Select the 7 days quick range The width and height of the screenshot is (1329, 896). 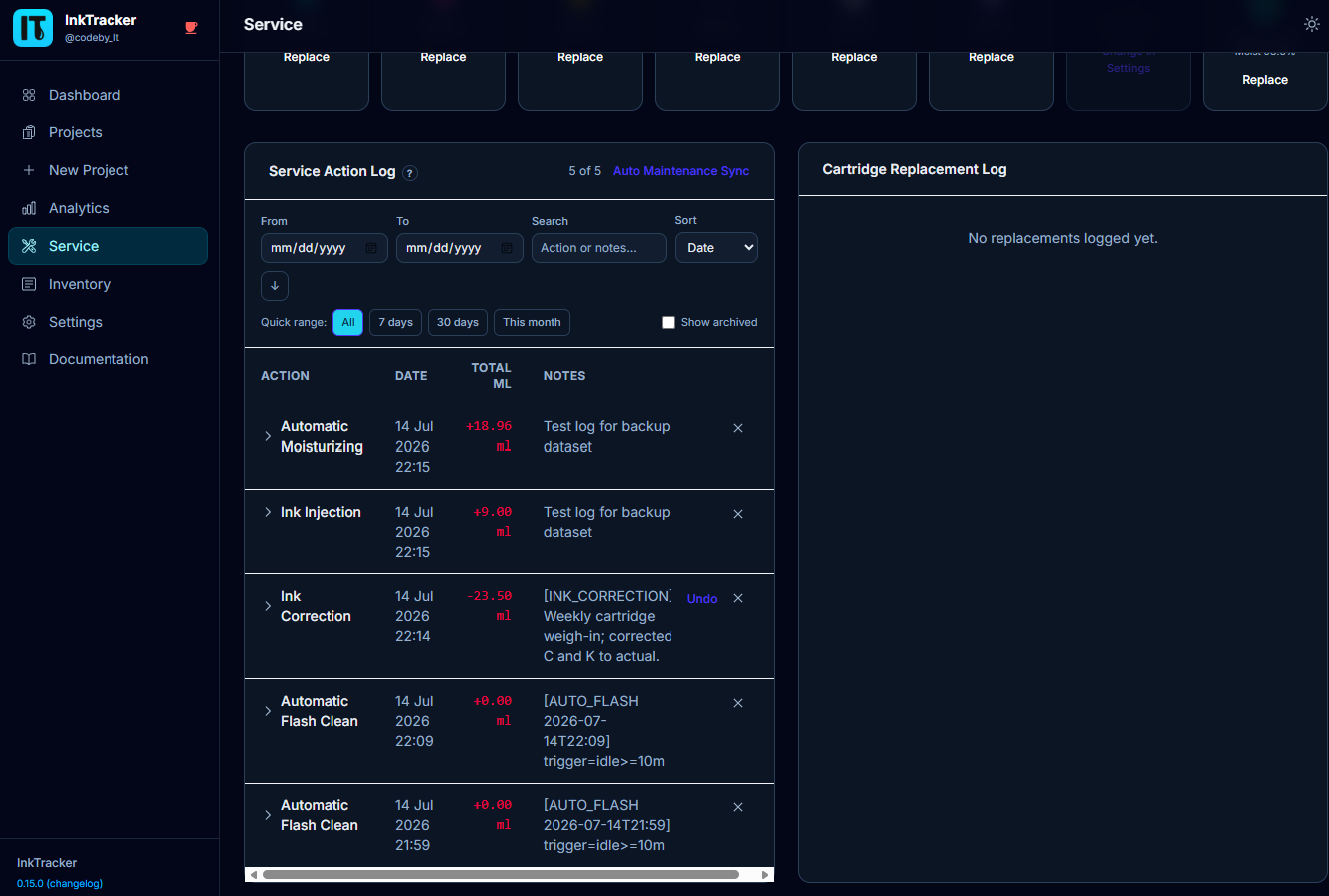pos(395,322)
